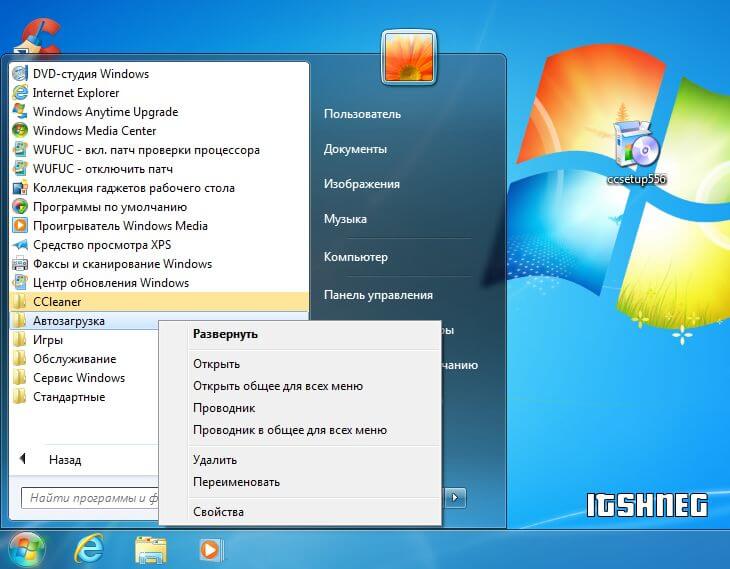This screenshot has height=569, width=730.
Task: Click the ccsetup556 desktop installer icon
Action: pyautogui.click(x=636, y=144)
